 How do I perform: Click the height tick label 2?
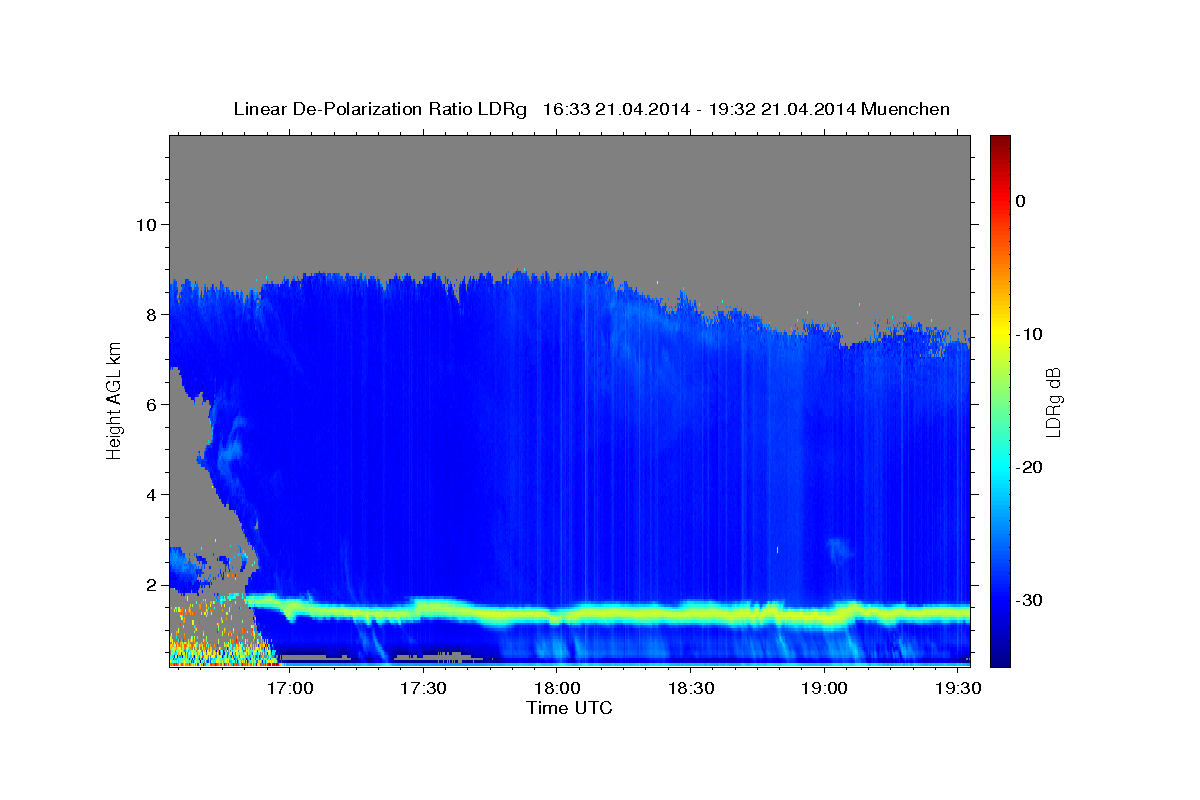pyautogui.click(x=151, y=584)
